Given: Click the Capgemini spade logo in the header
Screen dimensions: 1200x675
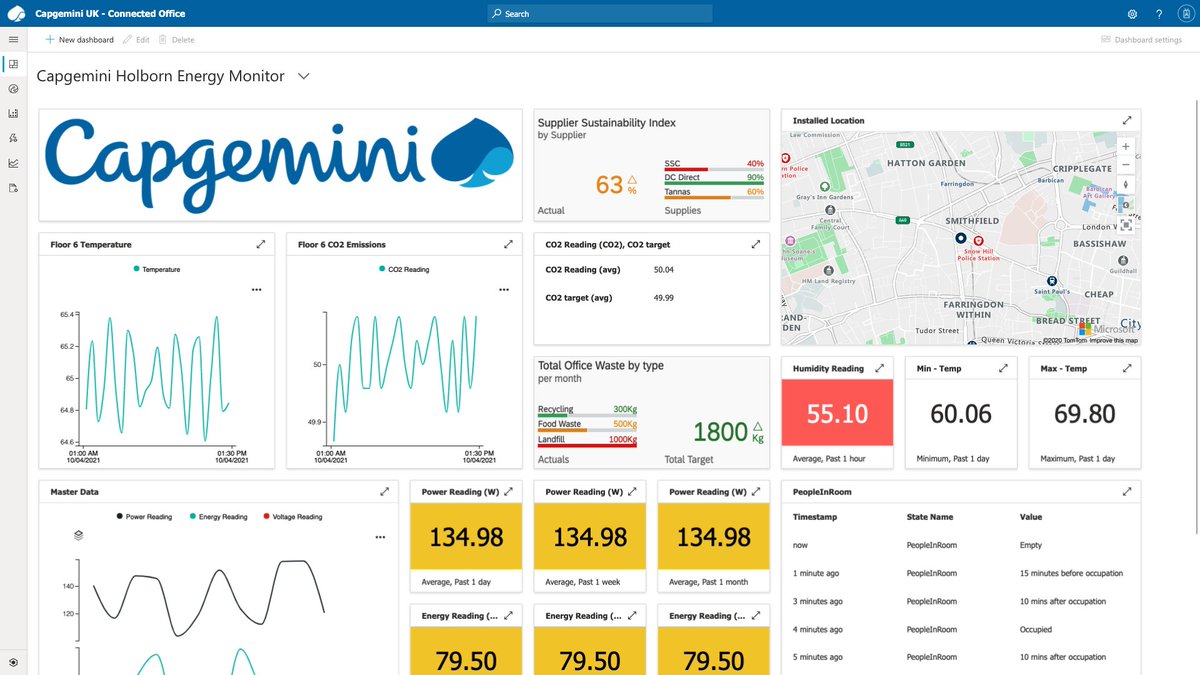Looking at the screenshot, I should click(15, 14).
